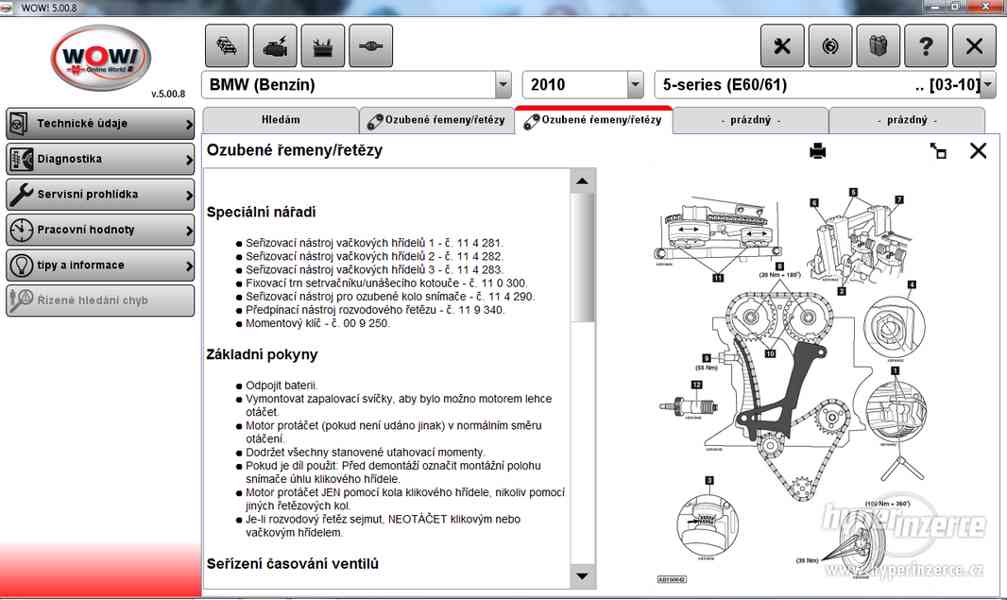1007x600 pixels.
Task: Click the text panel scrollbar thumb
Action: point(582,258)
